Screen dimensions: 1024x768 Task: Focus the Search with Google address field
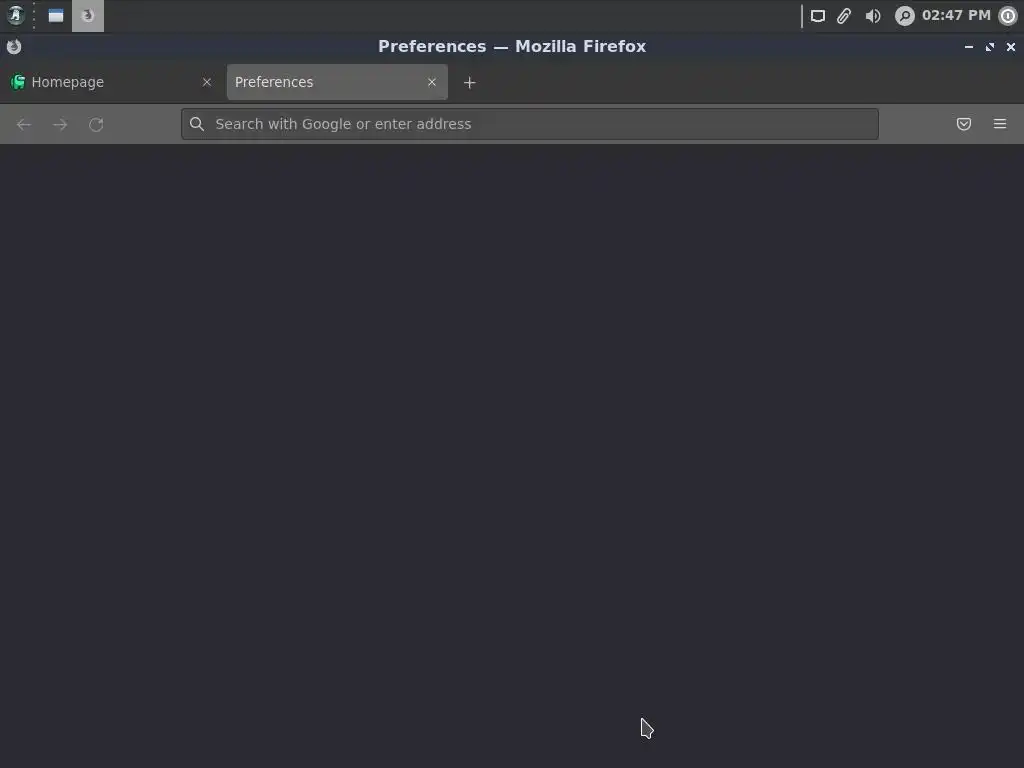pyautogui.click(x=530, y=124)
